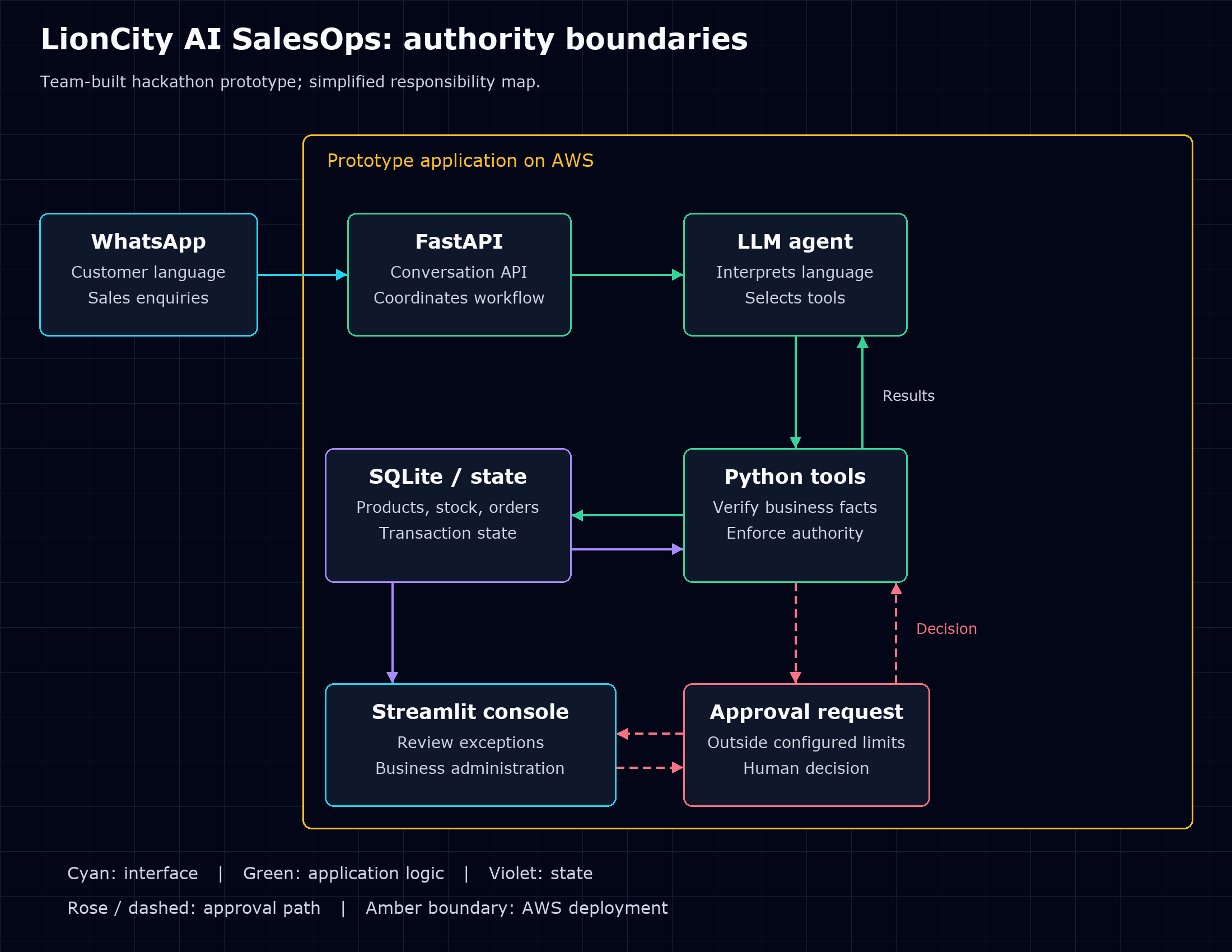Viewport: 1232px width, 952px height.
Task: Select the Python tools box heading
Action: pyautogui.click(x=795, y=477)
